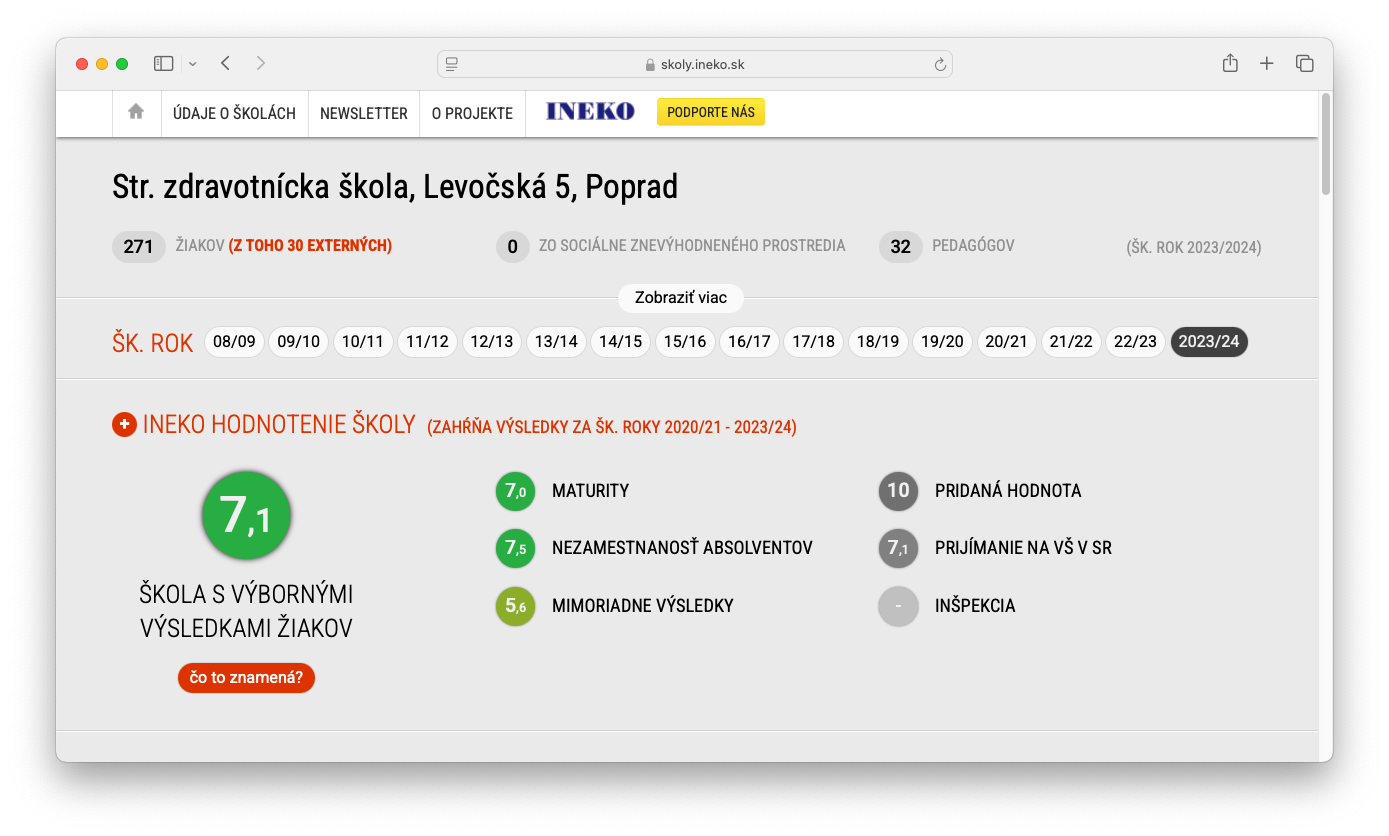Select school year 08/09

click(234, 342)
